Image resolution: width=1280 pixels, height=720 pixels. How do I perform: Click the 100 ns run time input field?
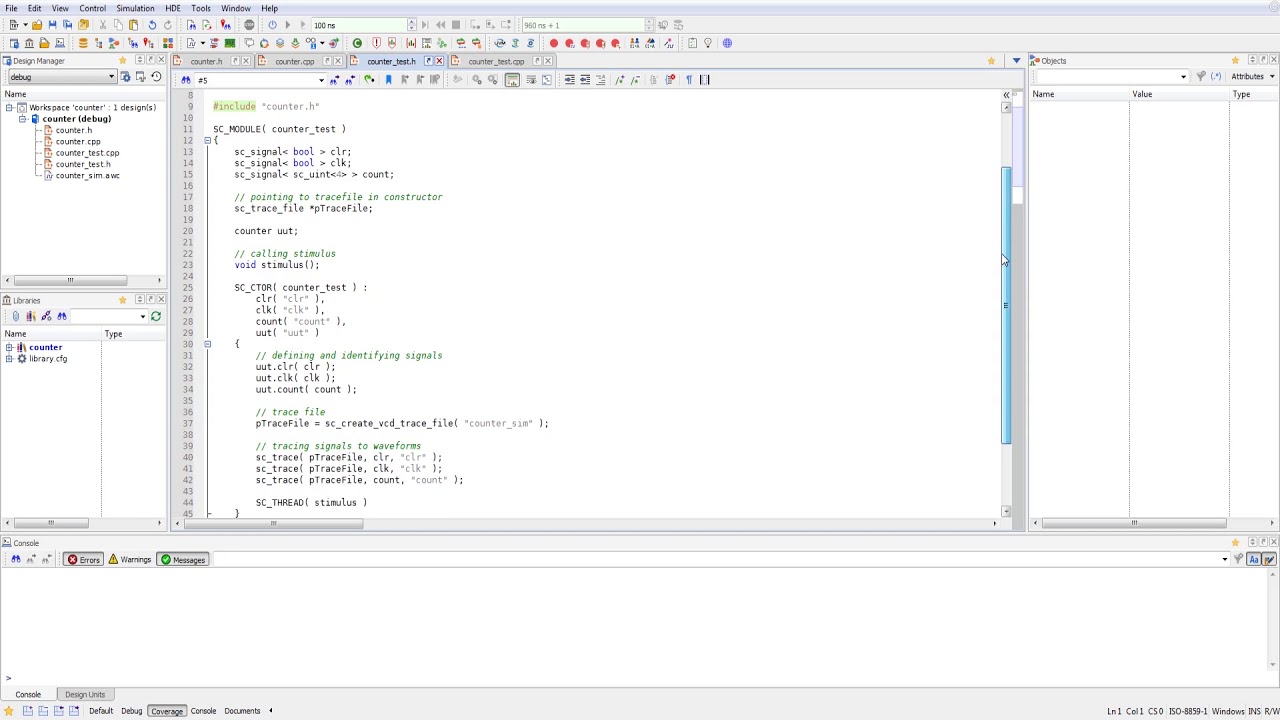(x=358, y=25)
